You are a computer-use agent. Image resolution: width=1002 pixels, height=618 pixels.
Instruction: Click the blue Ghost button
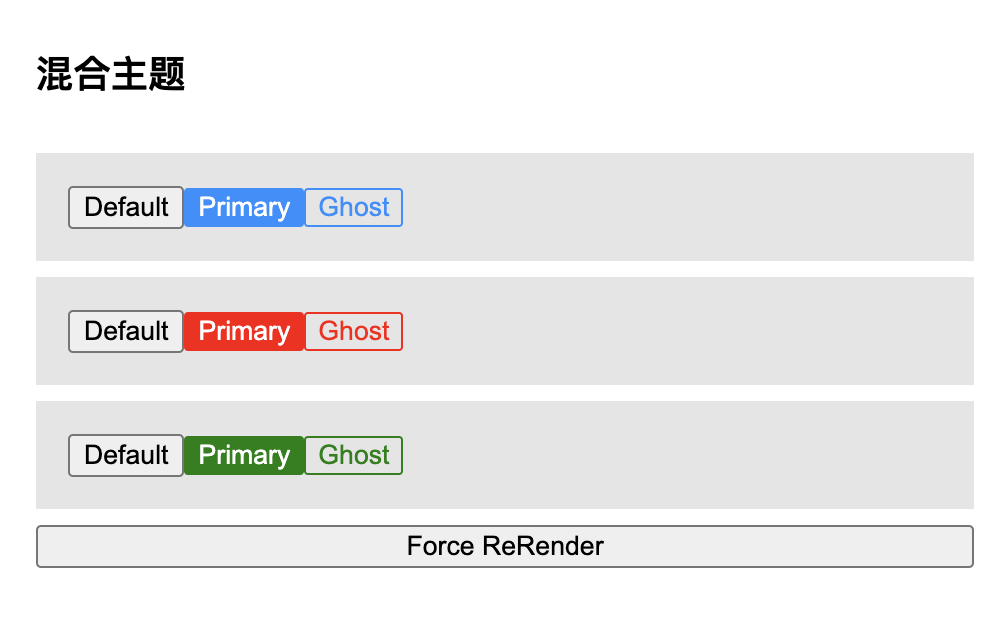pyautogui.click(x=353, y=207)
